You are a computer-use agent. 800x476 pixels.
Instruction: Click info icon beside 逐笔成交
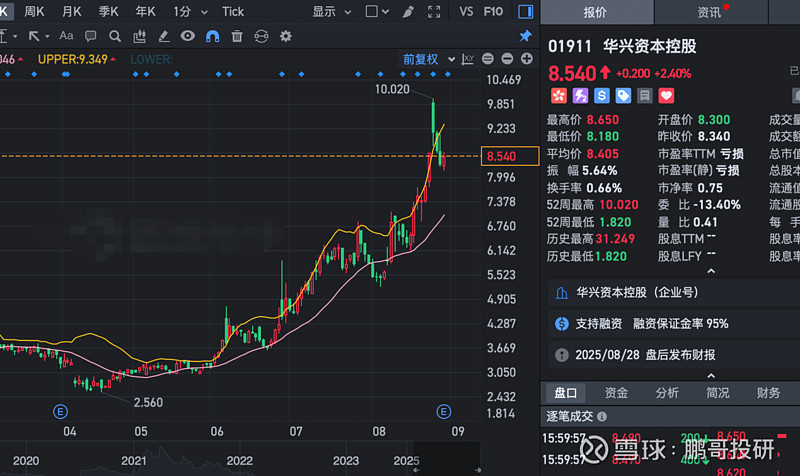click(x=602, y=417)
